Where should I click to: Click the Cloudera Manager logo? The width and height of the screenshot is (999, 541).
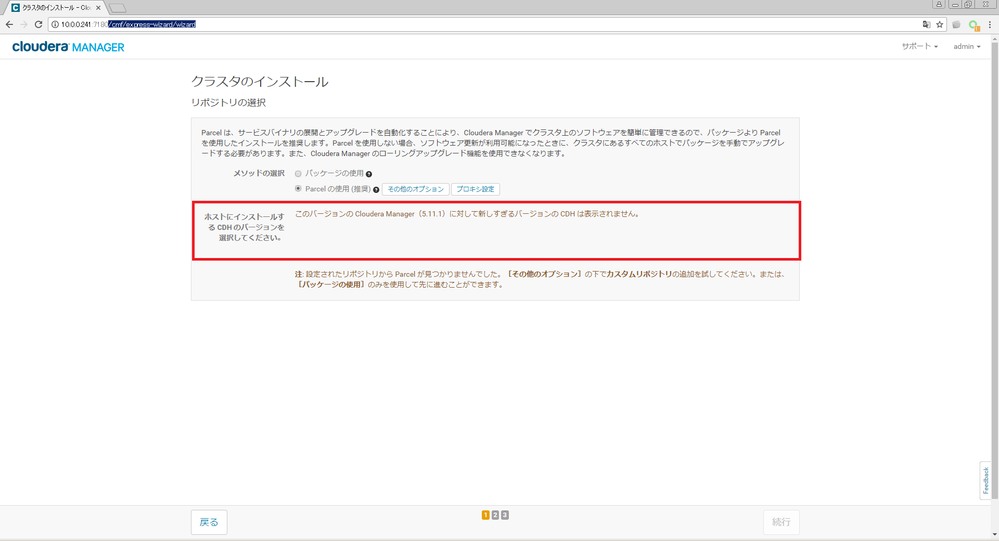[68, 47]
